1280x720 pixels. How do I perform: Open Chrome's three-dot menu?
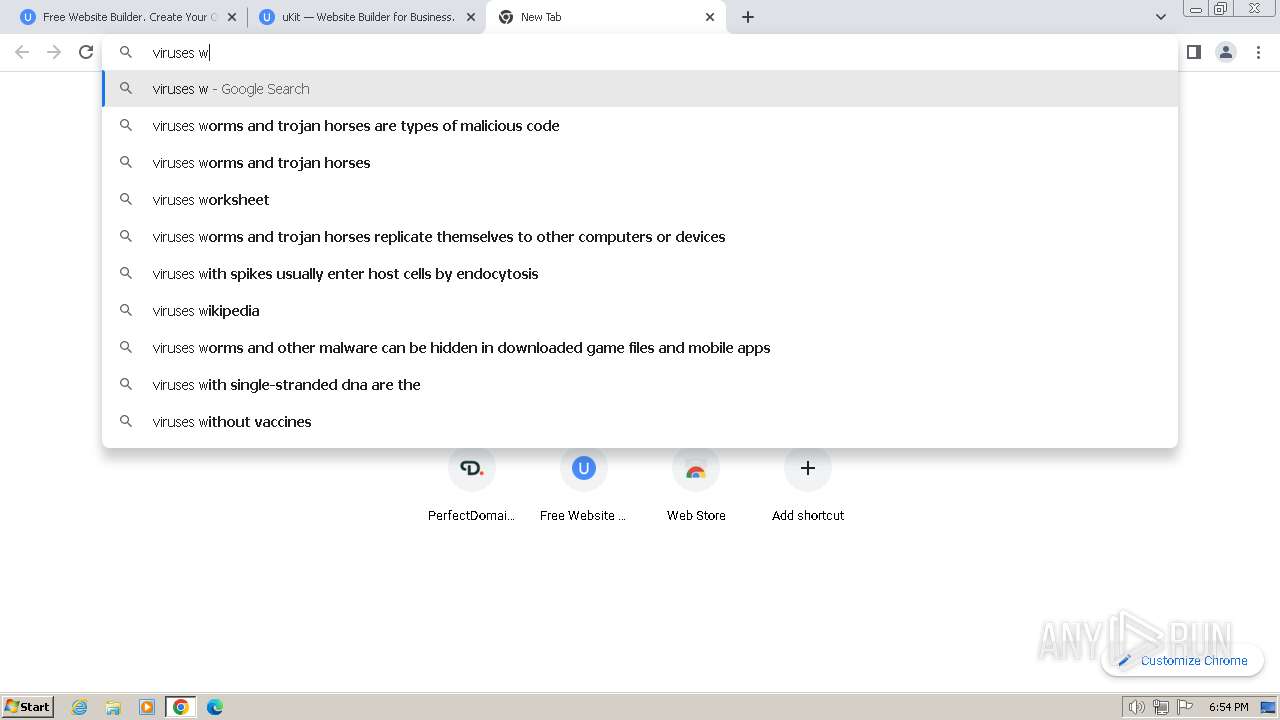[1258, 52]
